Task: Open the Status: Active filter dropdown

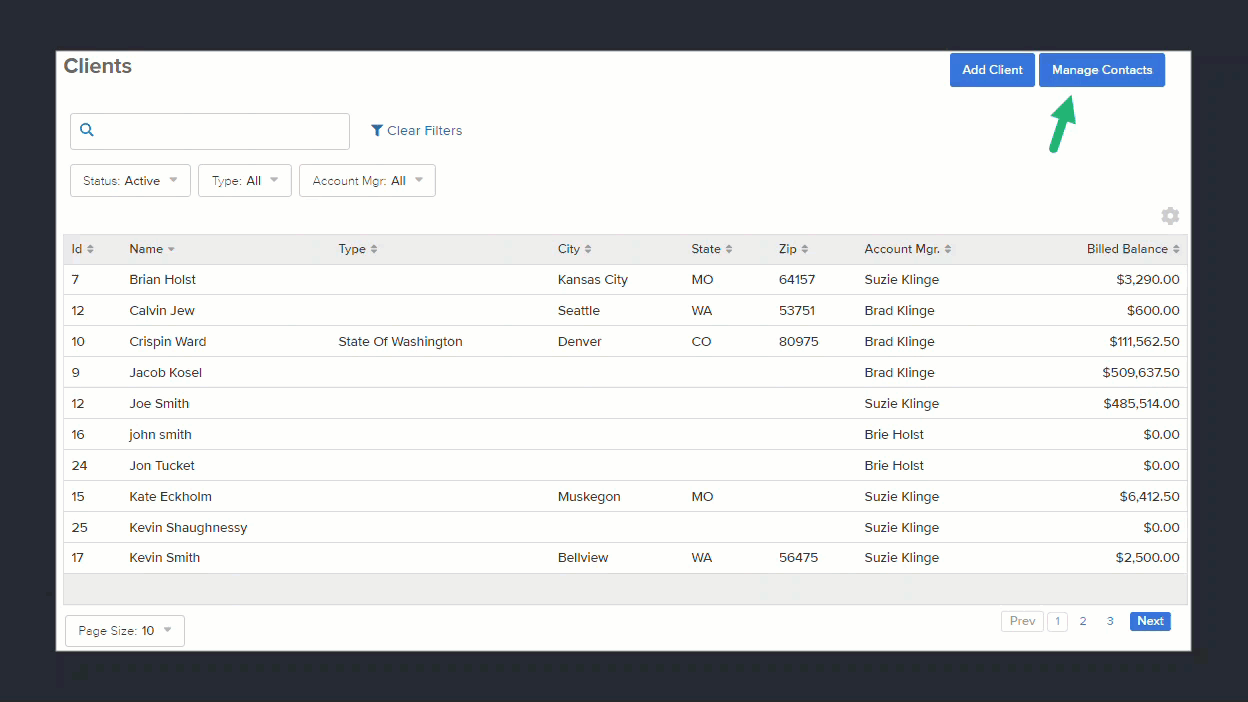Action: click(x=130, y=181)
